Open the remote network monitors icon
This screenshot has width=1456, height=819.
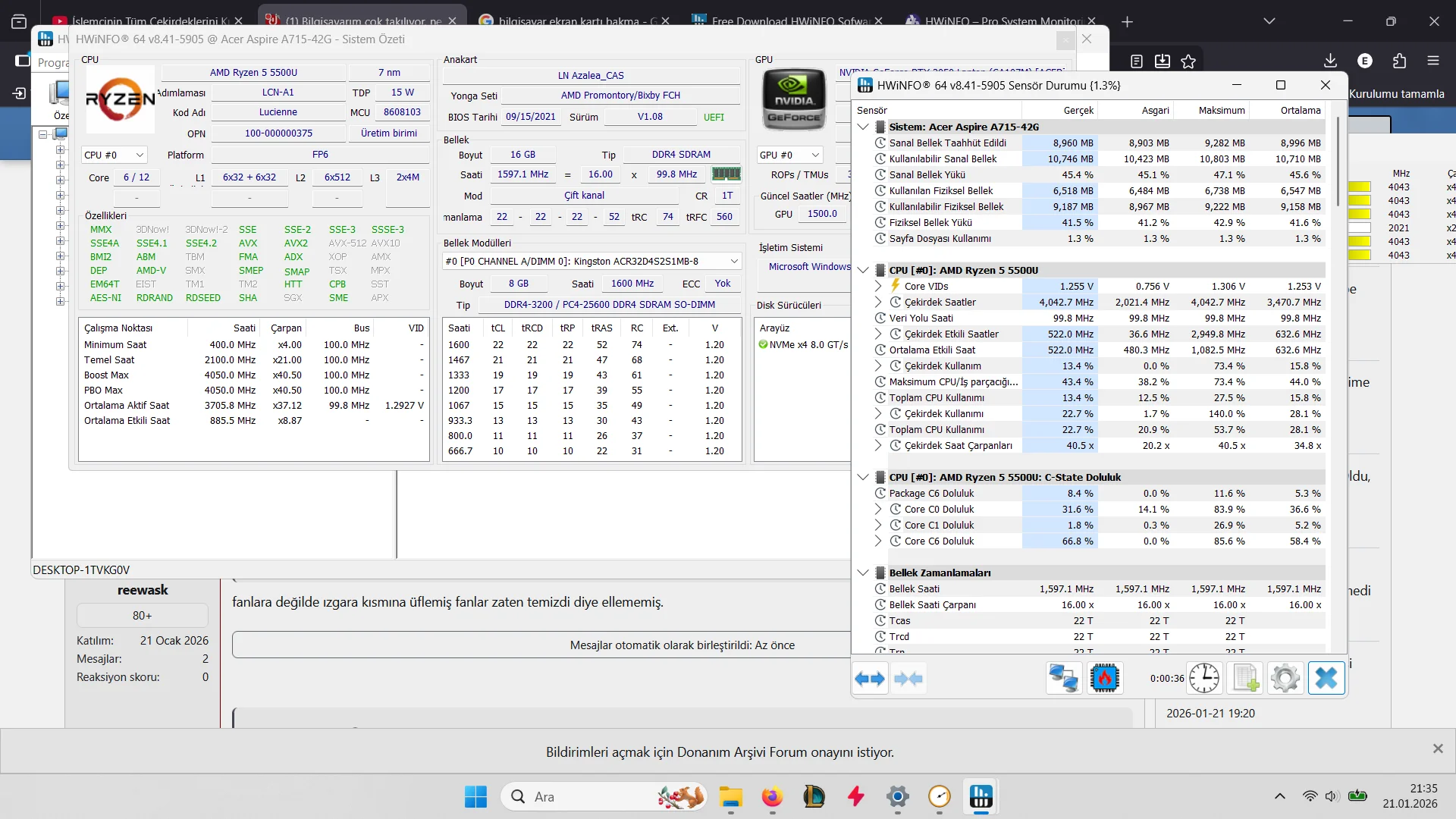click(1063, 678)
